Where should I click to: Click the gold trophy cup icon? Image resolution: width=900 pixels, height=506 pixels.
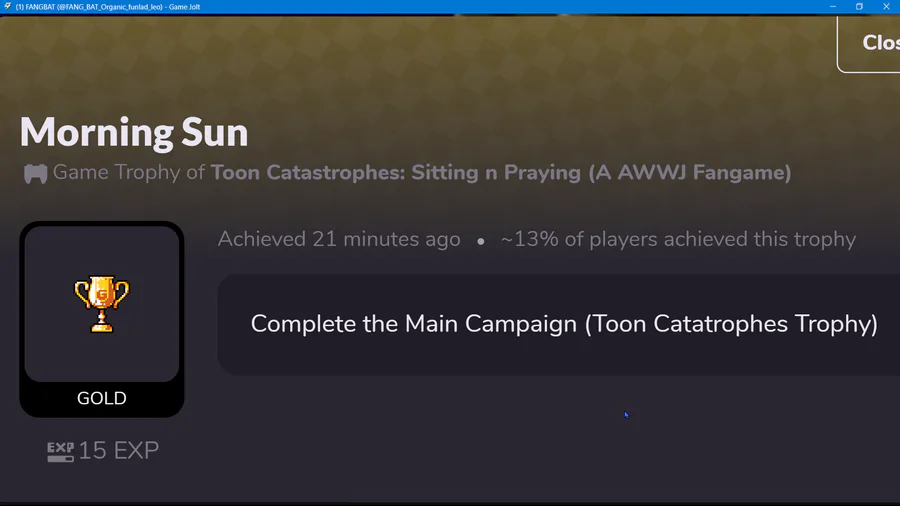(x=102, y=304)
